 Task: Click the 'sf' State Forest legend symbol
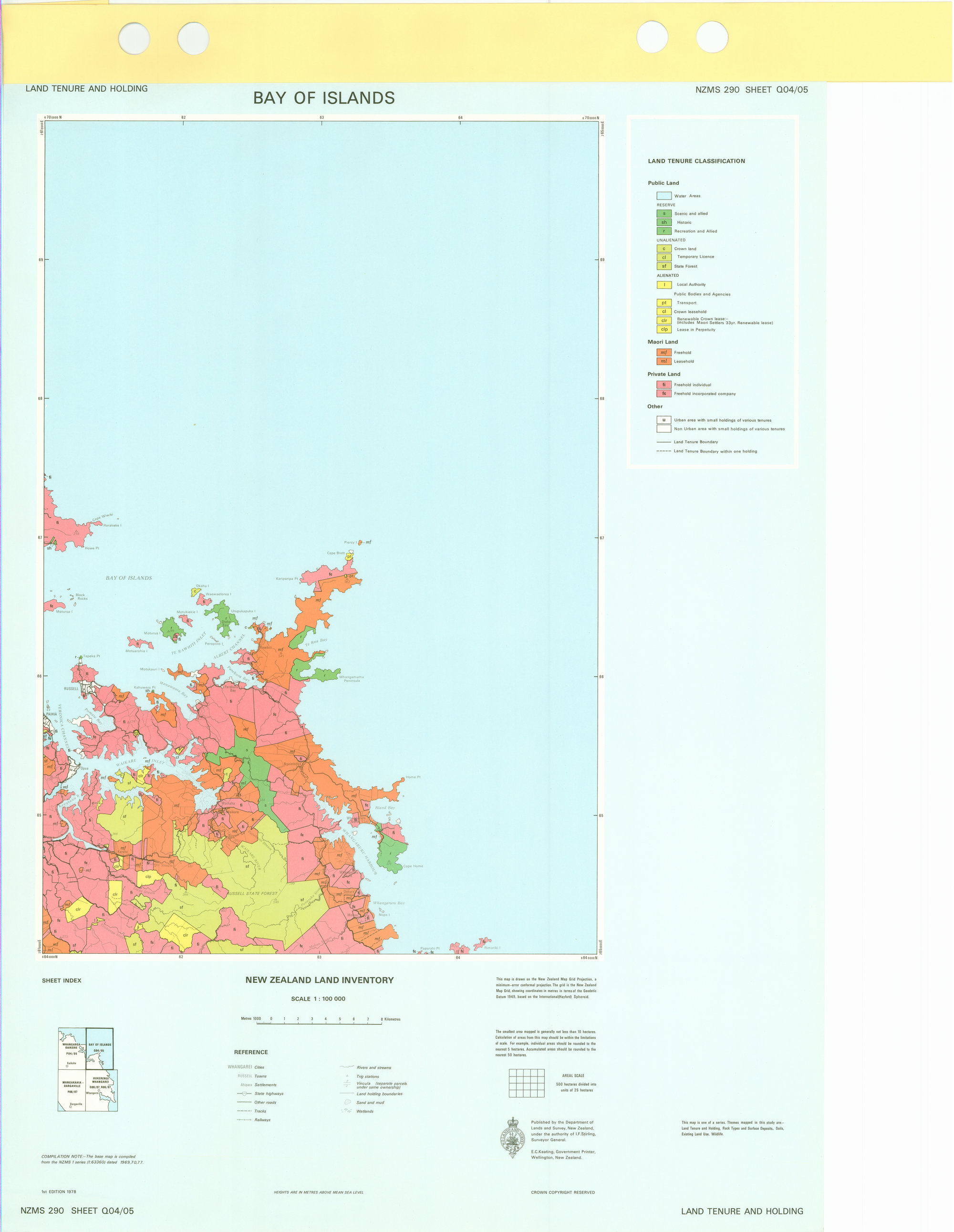664,266
